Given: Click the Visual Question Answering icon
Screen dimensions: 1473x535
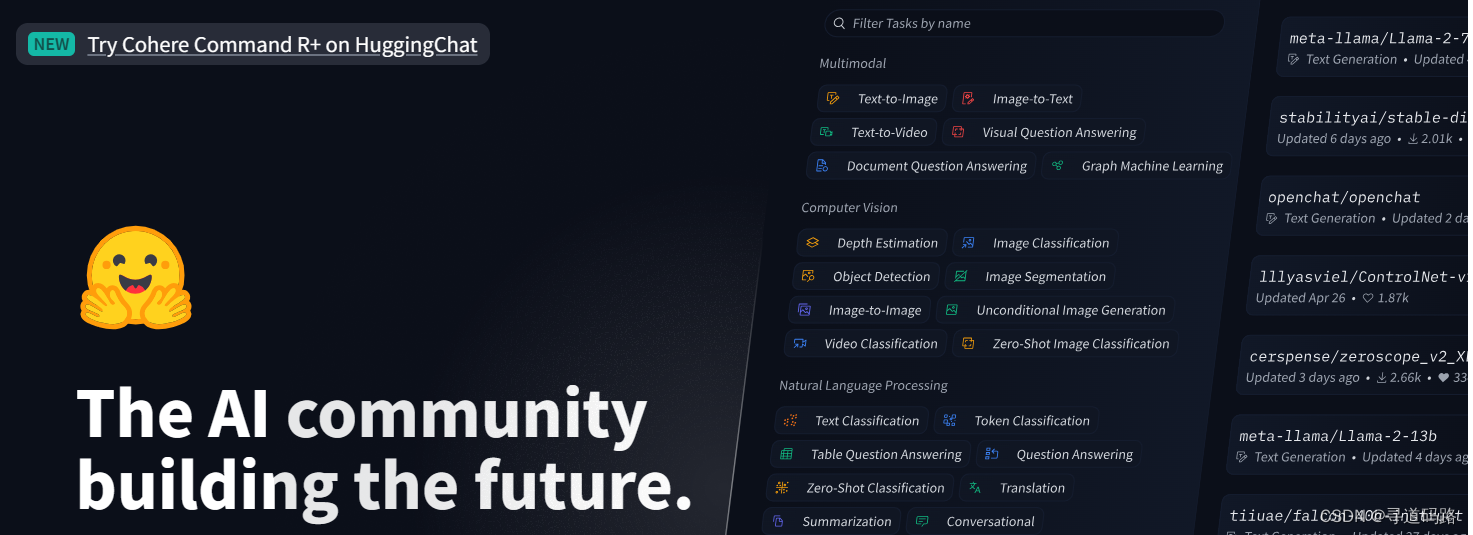Looking at the screenshot, I should (x=958, y=132).
